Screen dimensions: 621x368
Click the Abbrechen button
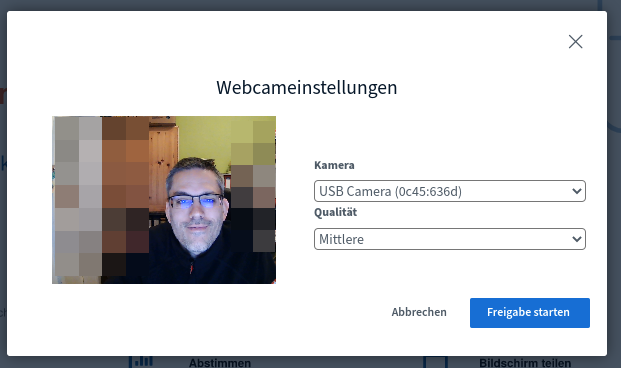[x=419, y=312]
